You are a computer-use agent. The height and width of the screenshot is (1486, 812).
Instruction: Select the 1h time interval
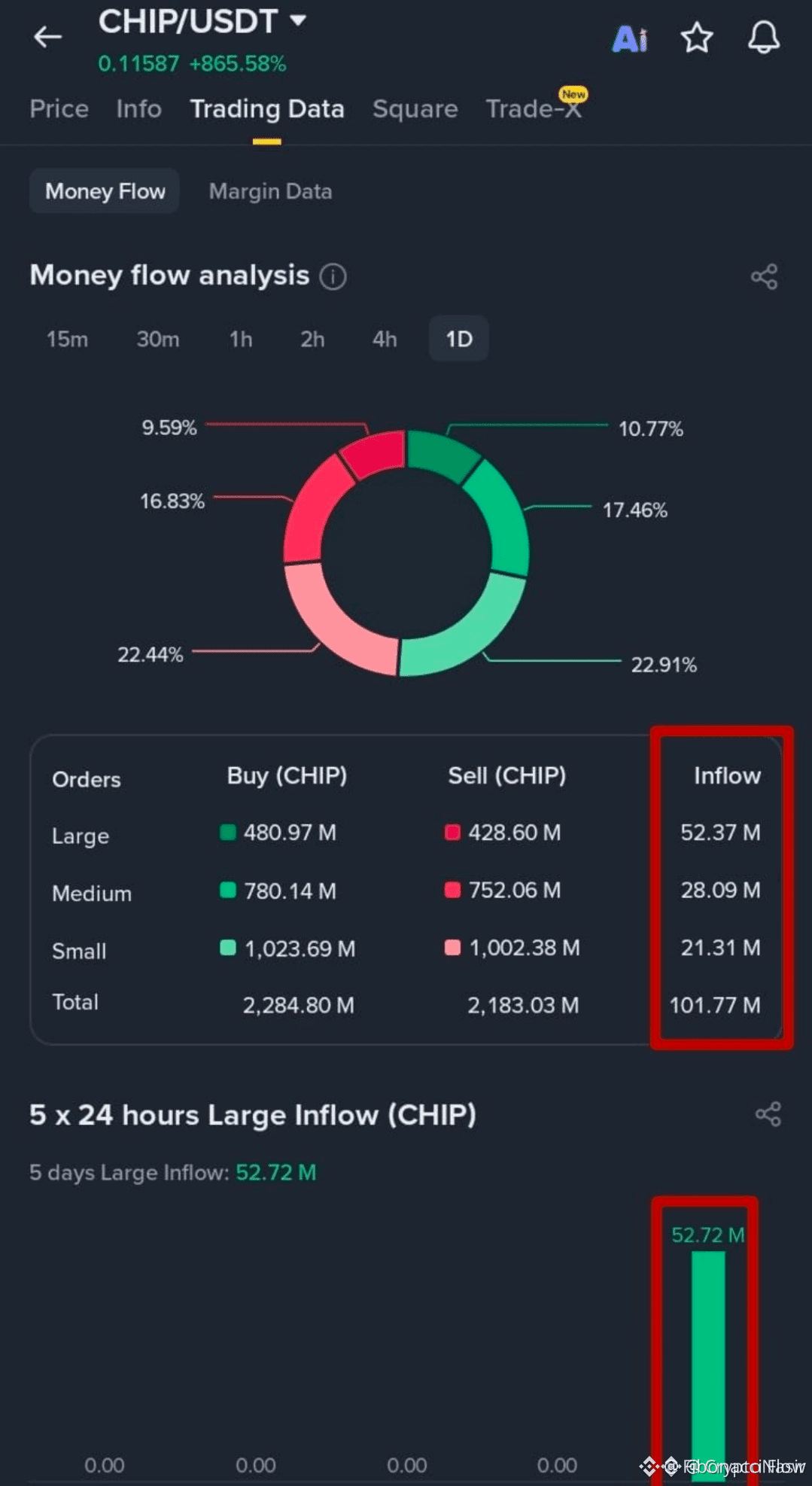[240, 339]
